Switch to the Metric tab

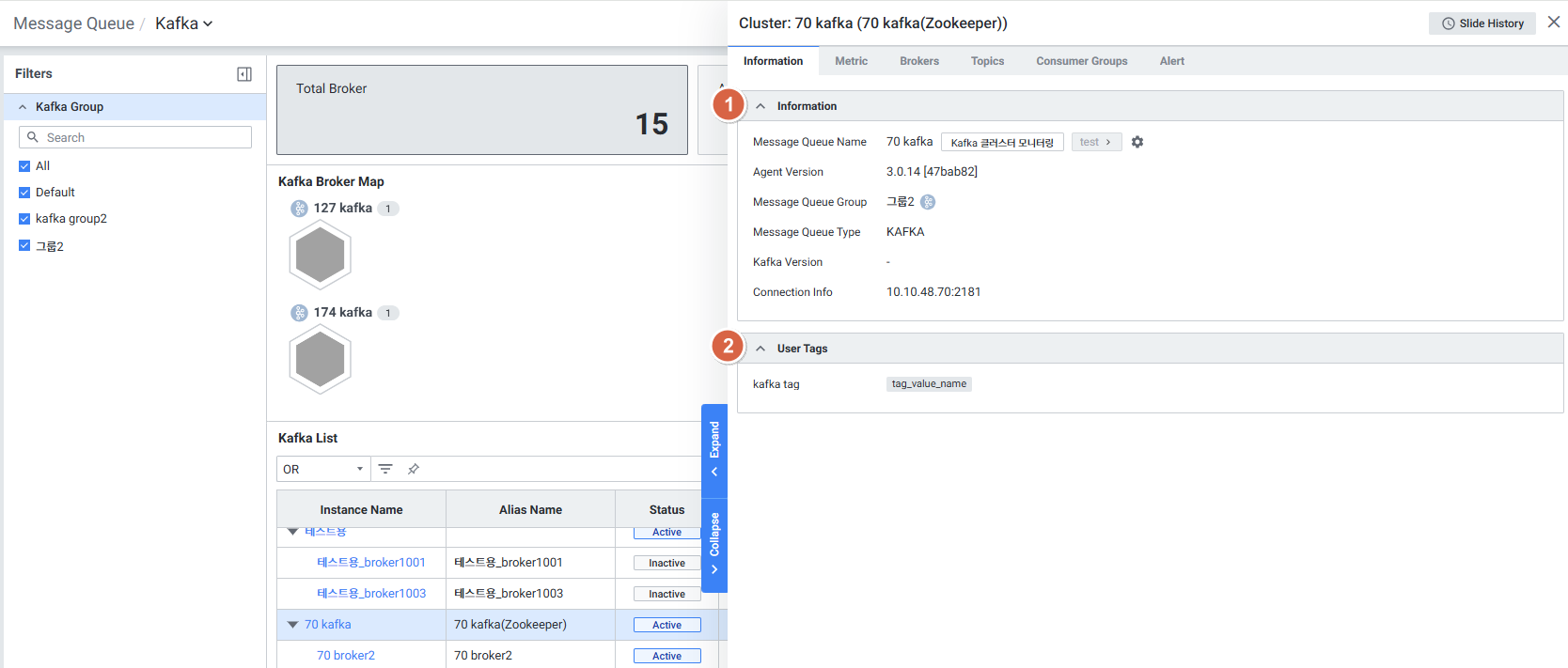click(x=851, y=61)
